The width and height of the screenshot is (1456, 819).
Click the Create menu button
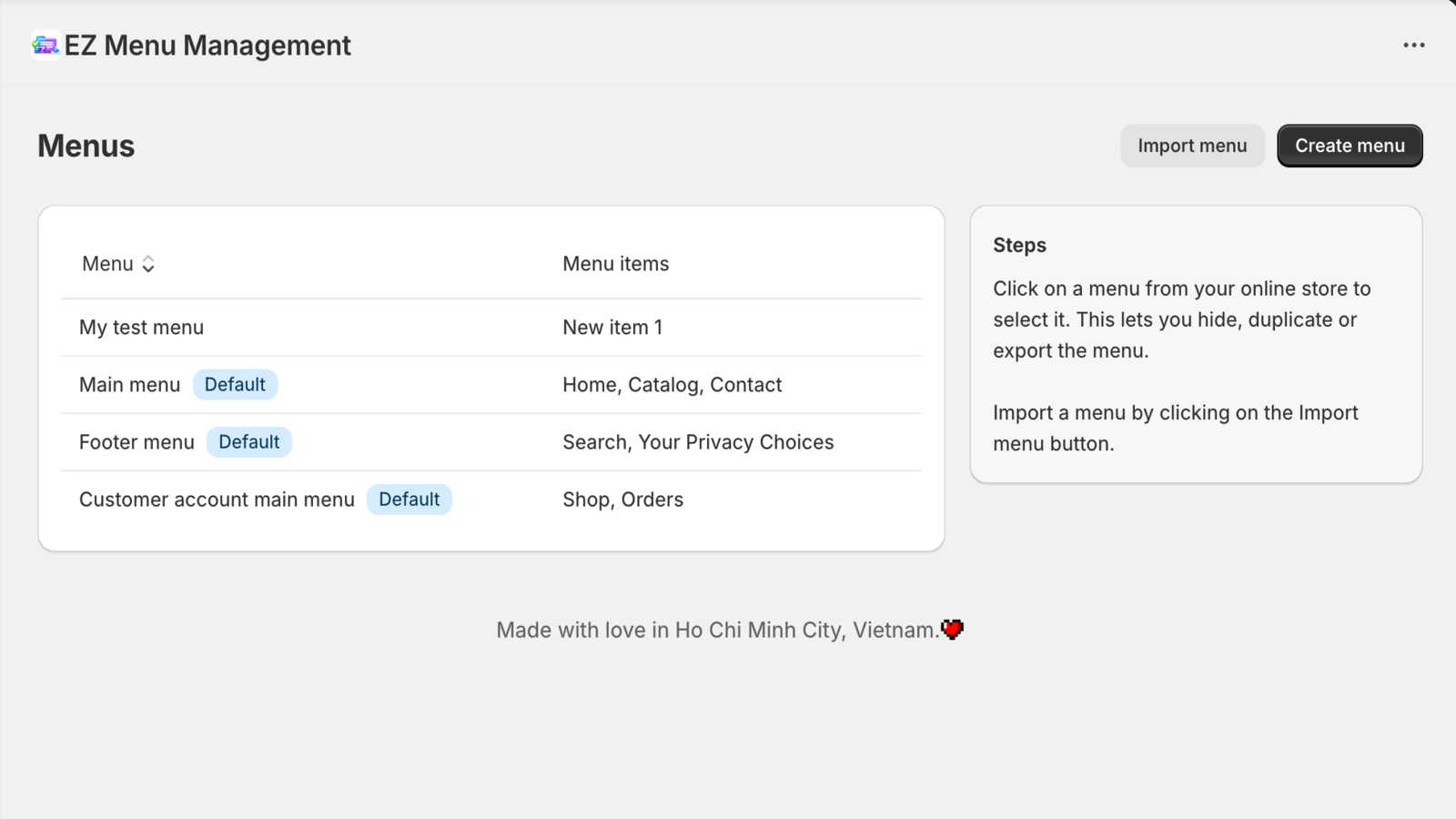point(1350,146)
